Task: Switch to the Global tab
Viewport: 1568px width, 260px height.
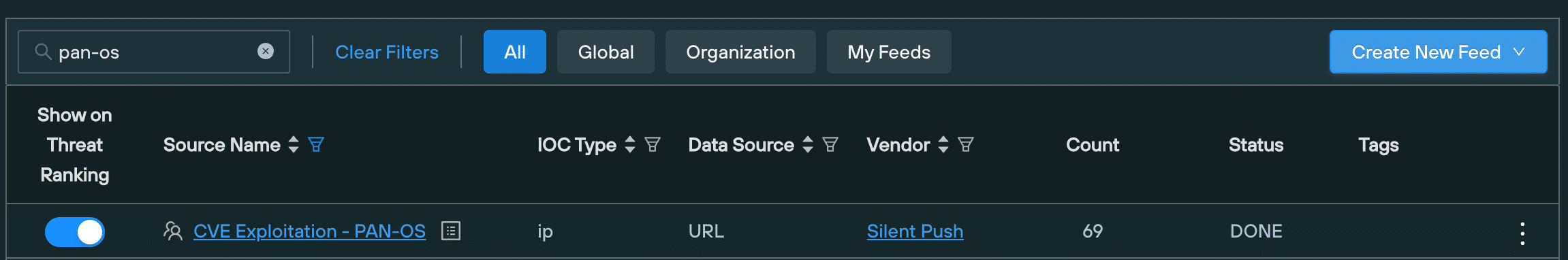Action: [606, 52]
